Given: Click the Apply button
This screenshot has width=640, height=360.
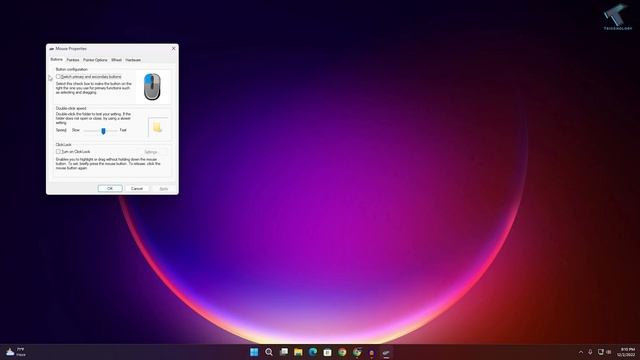Looking at the screenshot, I should [x=164, y=189].
